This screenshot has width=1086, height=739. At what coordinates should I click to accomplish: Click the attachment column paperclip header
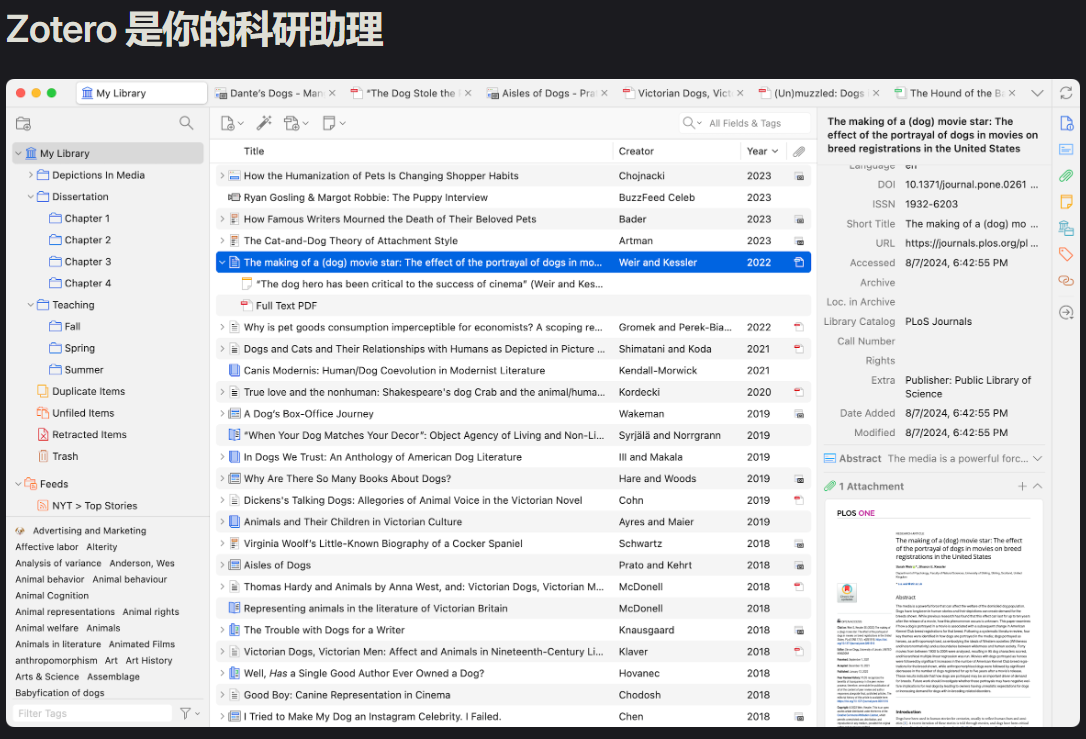point(799,151)
